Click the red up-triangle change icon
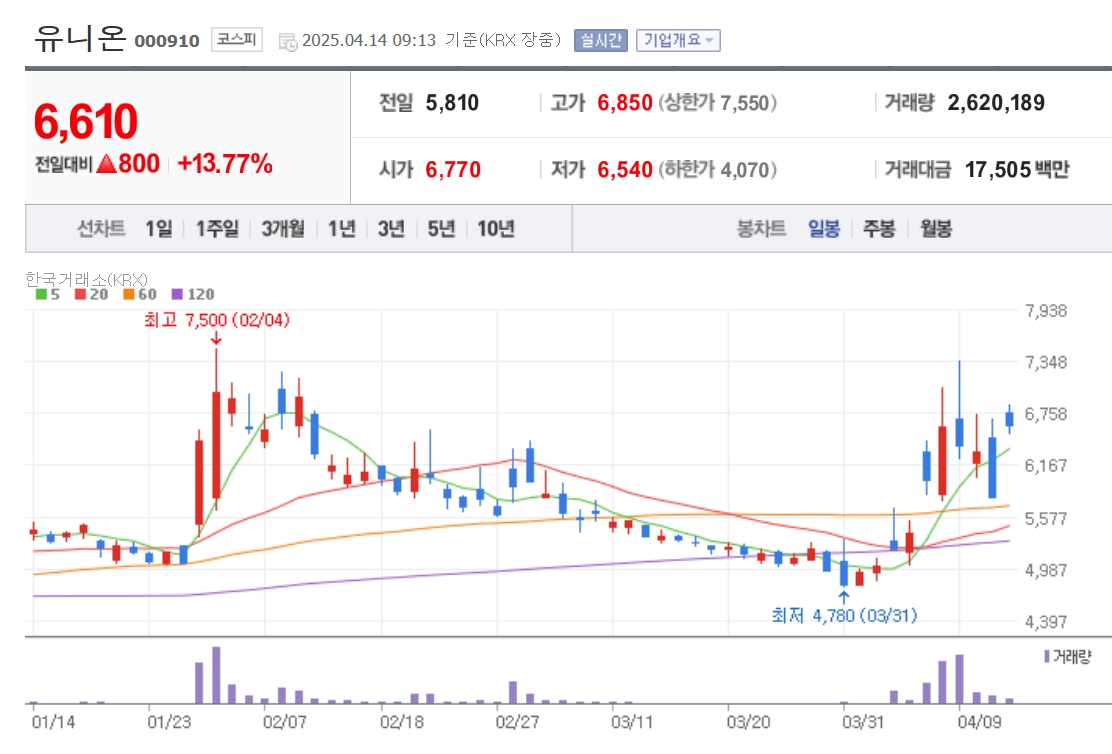Viewport: 1112px width, 754px height. (x=106, y=165)
